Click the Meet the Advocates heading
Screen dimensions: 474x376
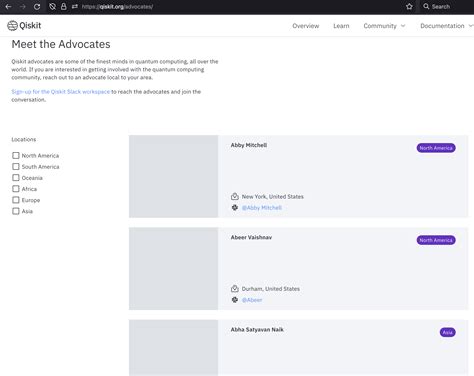click(61, 44)
